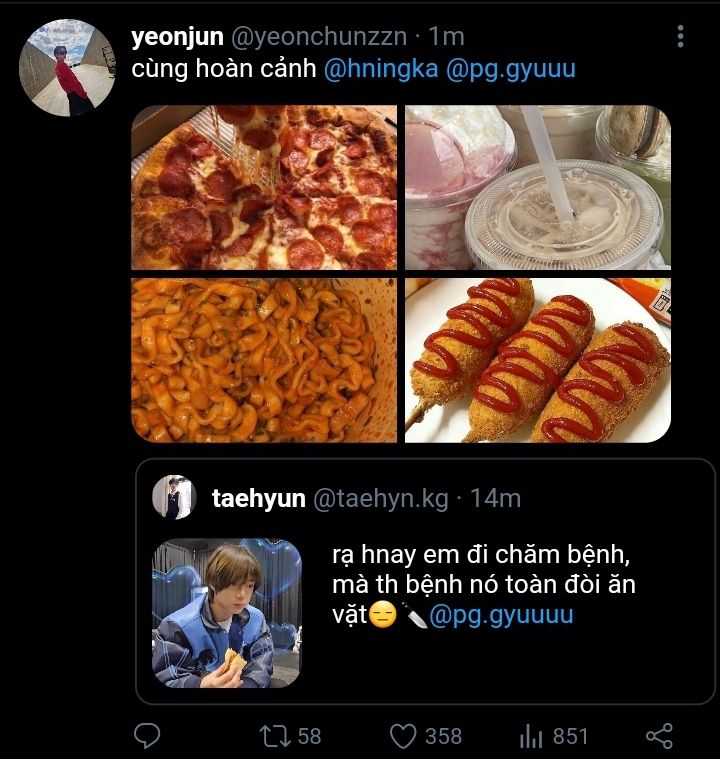Open the three-dot more options menu

point(680,37)
